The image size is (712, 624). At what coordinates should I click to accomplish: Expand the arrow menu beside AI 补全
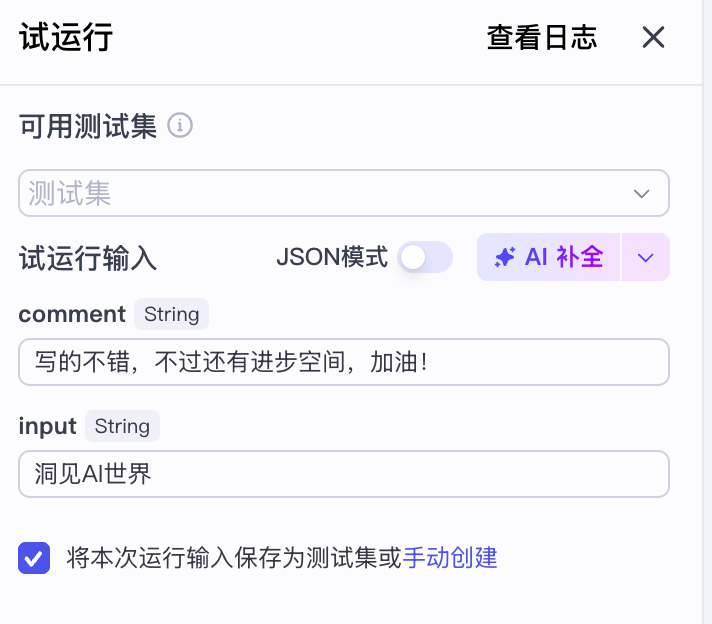pos(646,257)
